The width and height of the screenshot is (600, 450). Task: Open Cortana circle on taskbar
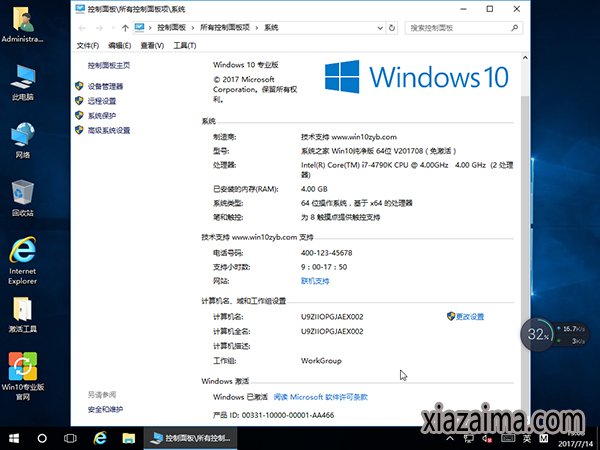(x=42, y=439)
